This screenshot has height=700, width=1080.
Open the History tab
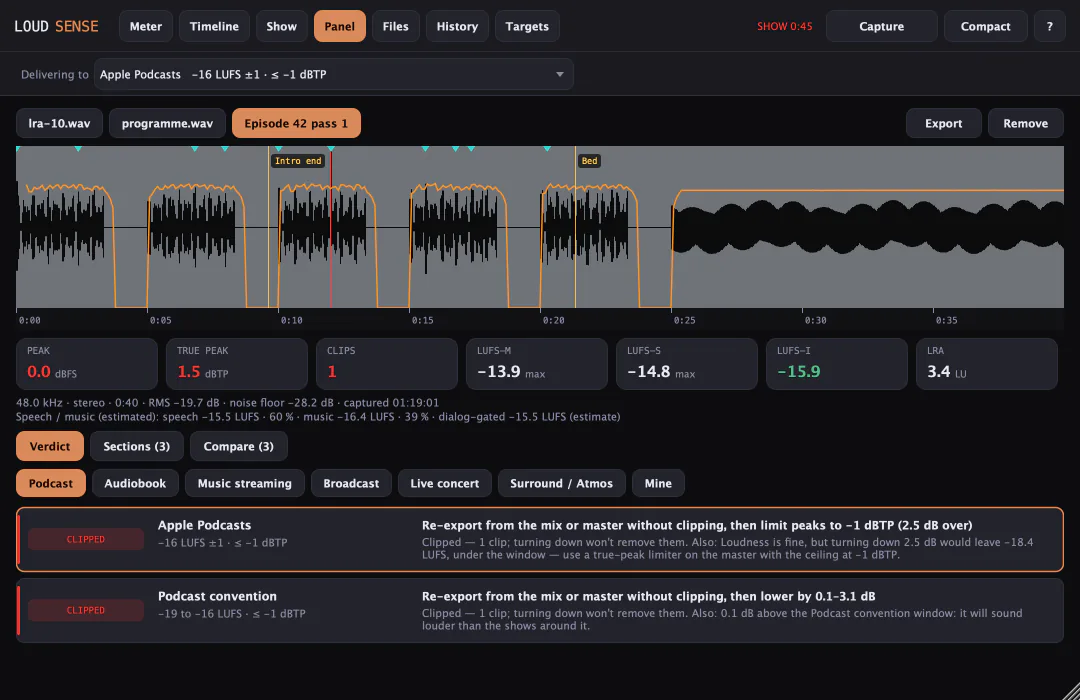point(457,26)
